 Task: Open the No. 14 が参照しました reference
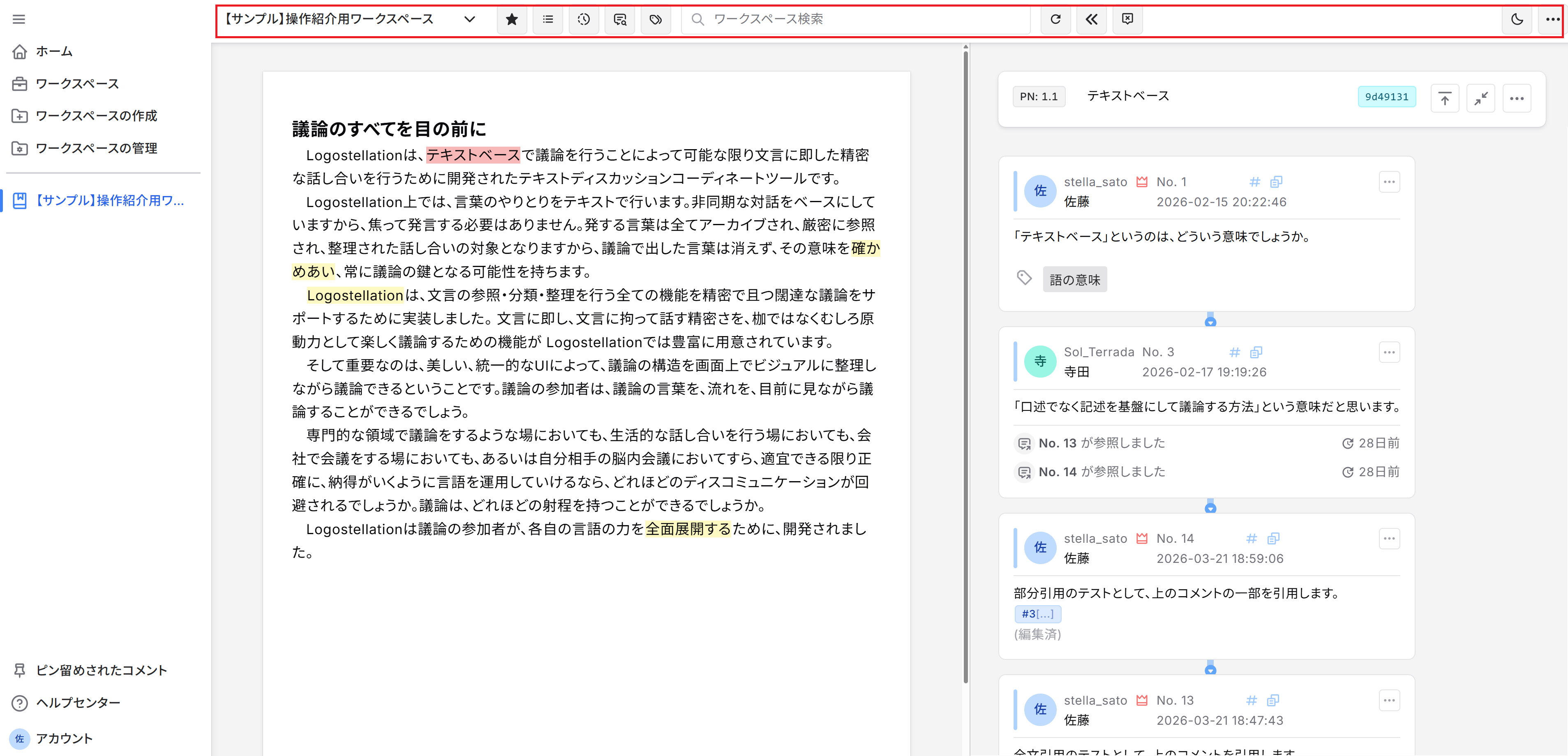(1102, 472)
